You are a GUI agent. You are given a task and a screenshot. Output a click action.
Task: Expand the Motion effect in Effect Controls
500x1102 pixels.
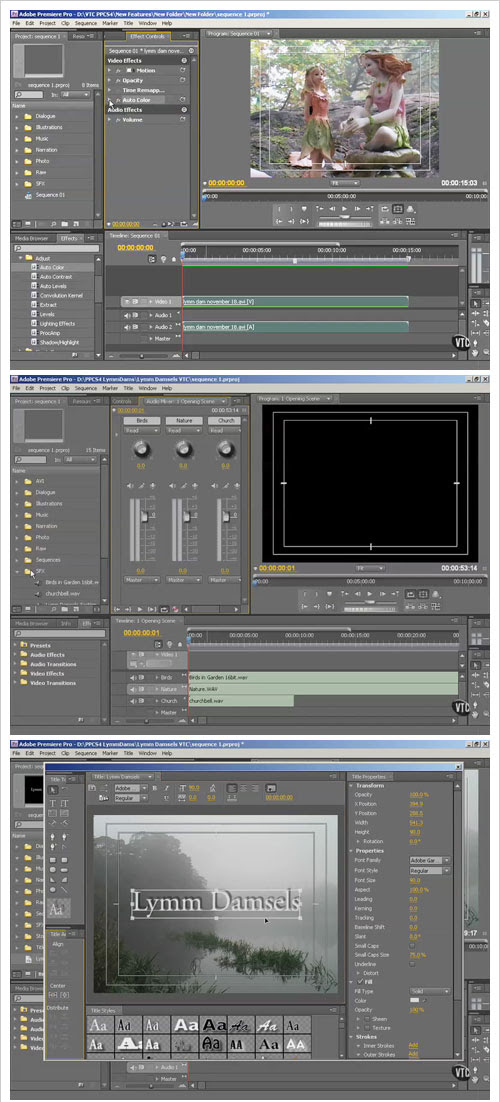(110, 70)
